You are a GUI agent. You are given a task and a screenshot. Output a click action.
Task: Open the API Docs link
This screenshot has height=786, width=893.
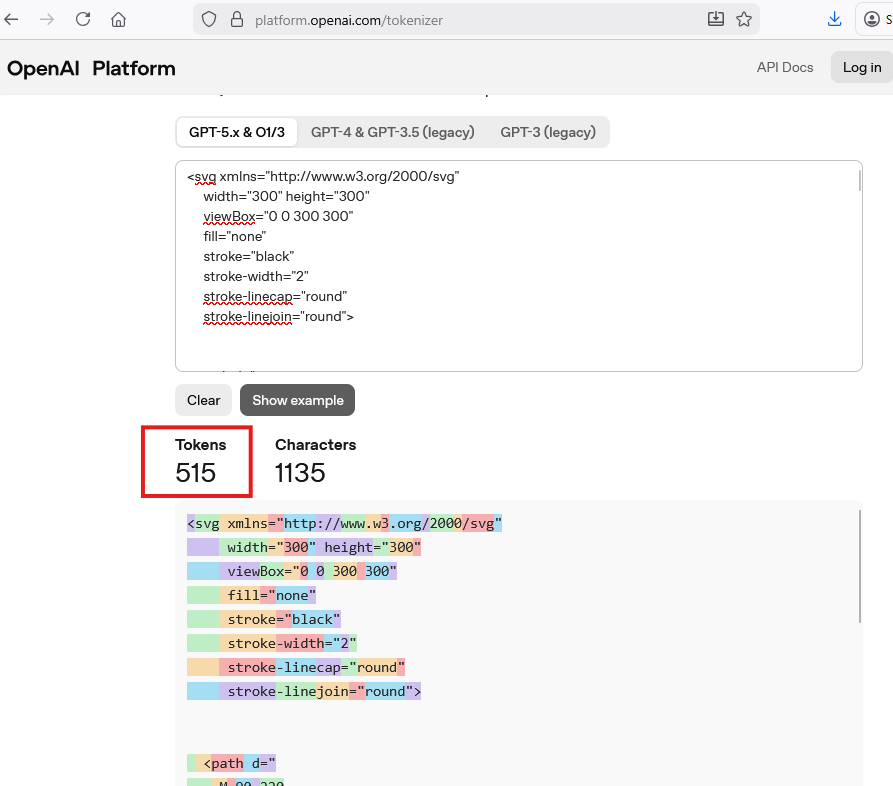point(784,67)
